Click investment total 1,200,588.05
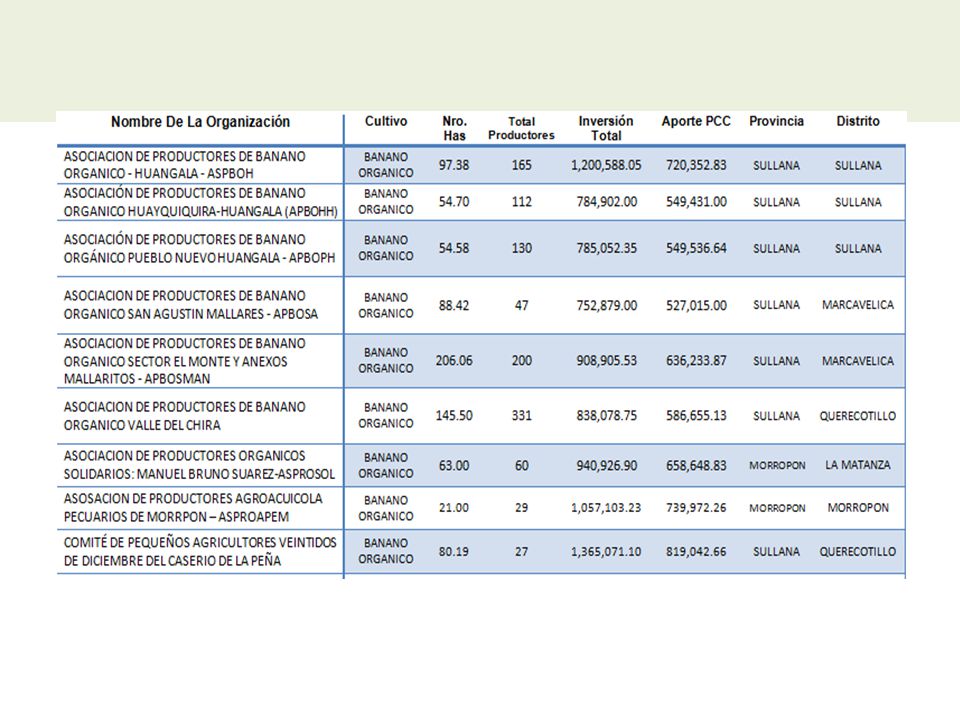This screenshot has height=720, width=960. 606,165
